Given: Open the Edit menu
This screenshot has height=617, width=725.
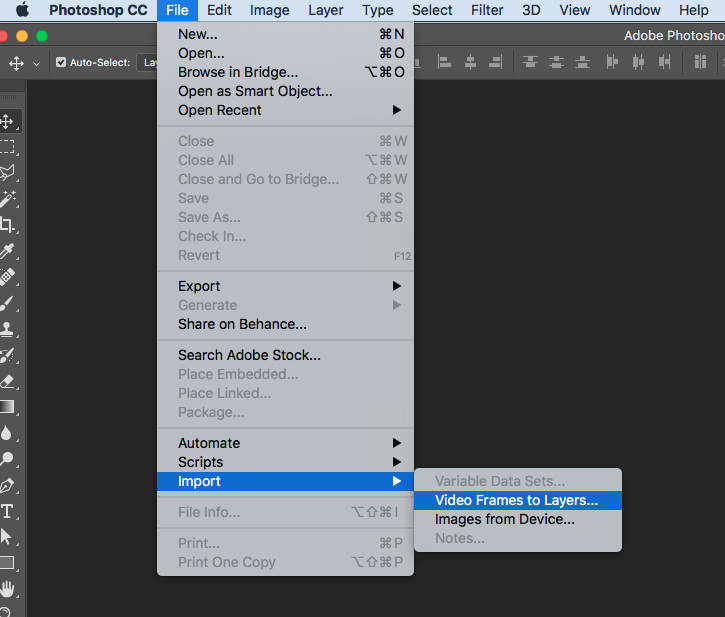Looking at the screenshot, I should [x=219, y=10].
